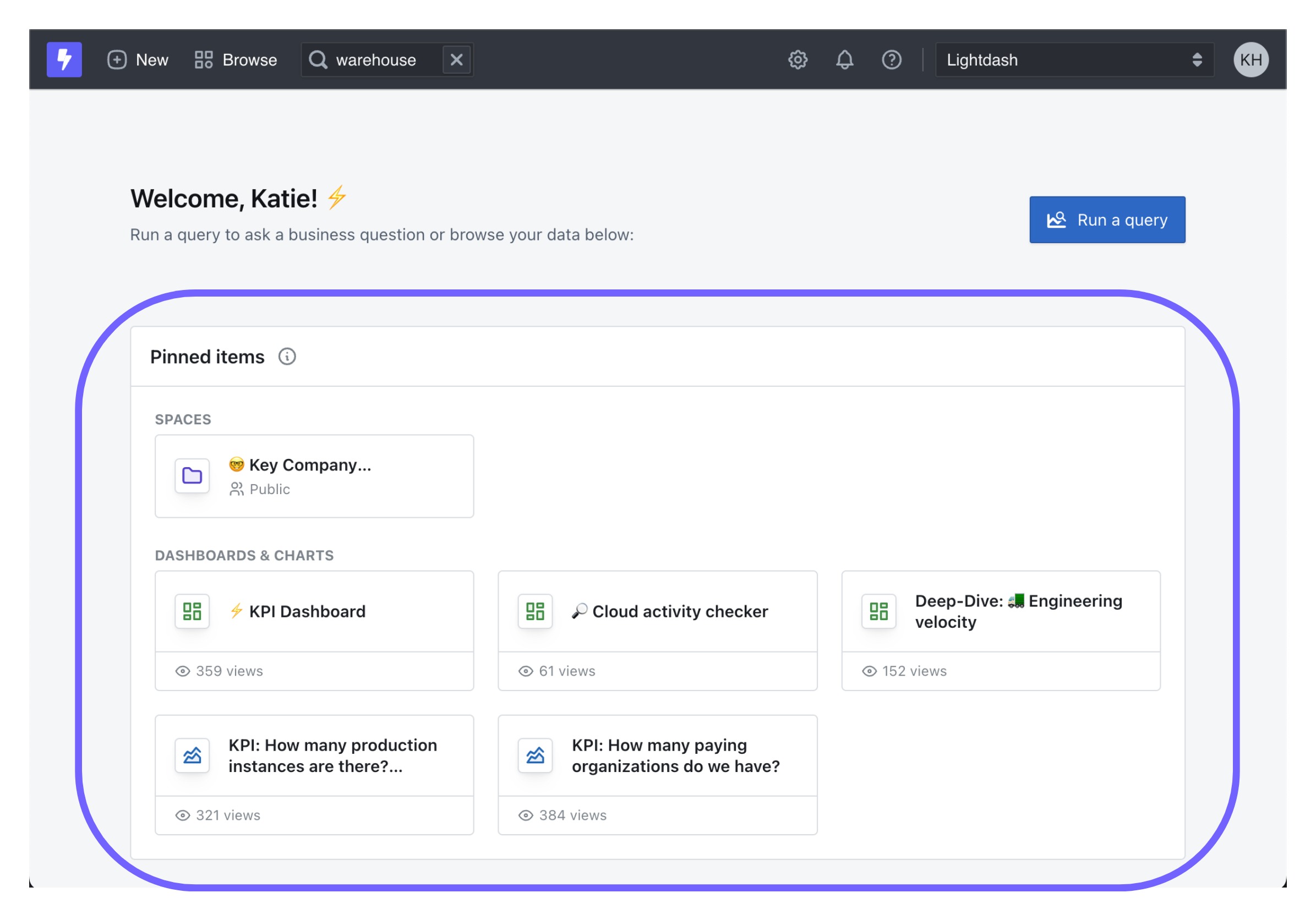Click the search magnifier icon in navbar
The width and height of the screenshot is (1316, 920).
point(318,59)
